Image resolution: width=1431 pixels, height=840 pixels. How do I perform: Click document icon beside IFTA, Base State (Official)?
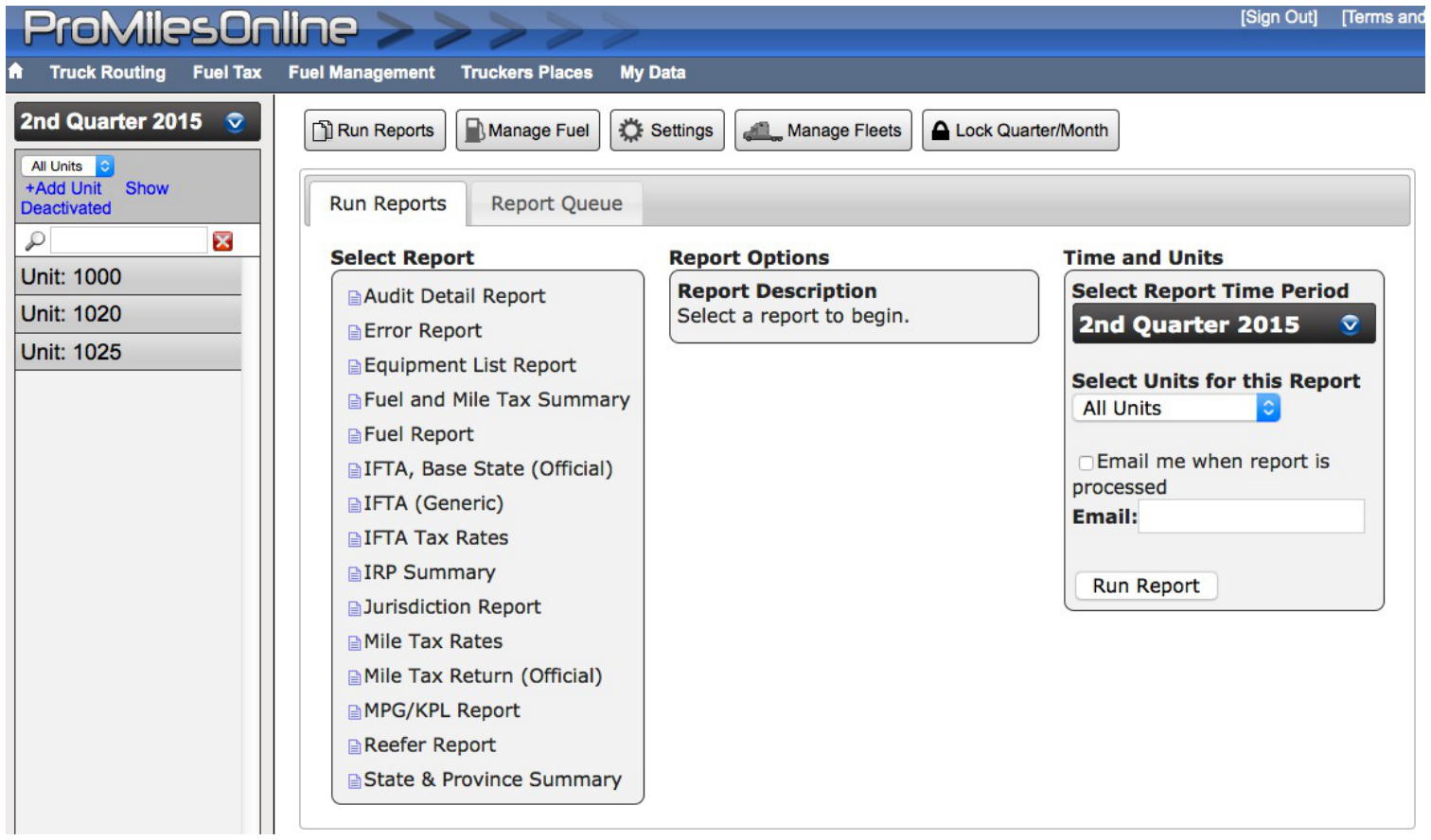tap(354, 470)
